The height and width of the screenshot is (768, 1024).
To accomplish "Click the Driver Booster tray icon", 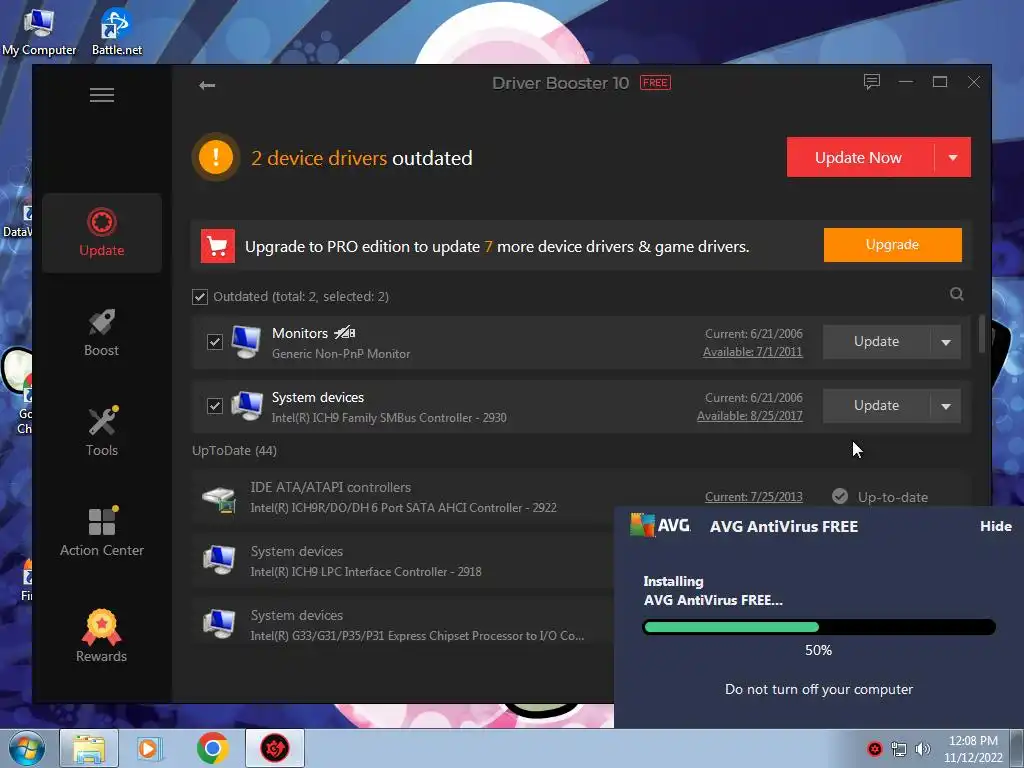I will tap(874, 748).
